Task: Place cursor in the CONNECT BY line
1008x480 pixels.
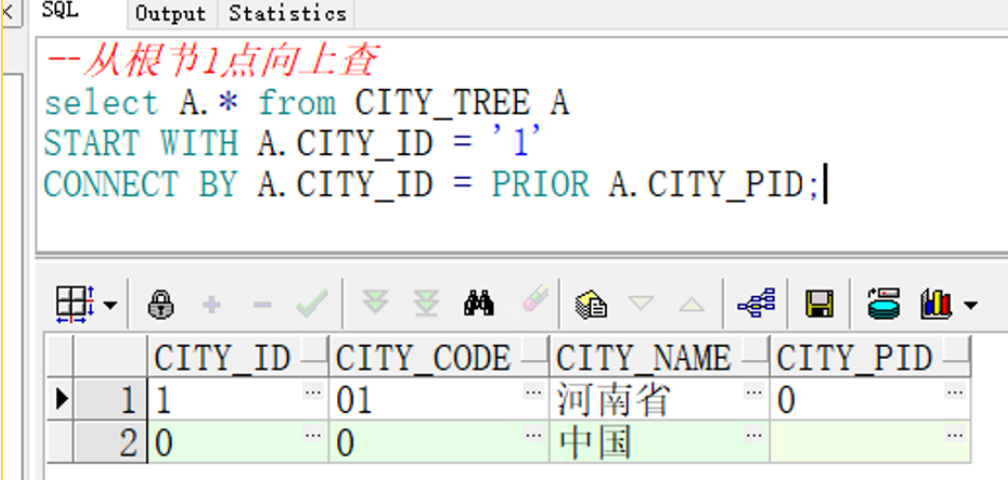Action: 431,184
